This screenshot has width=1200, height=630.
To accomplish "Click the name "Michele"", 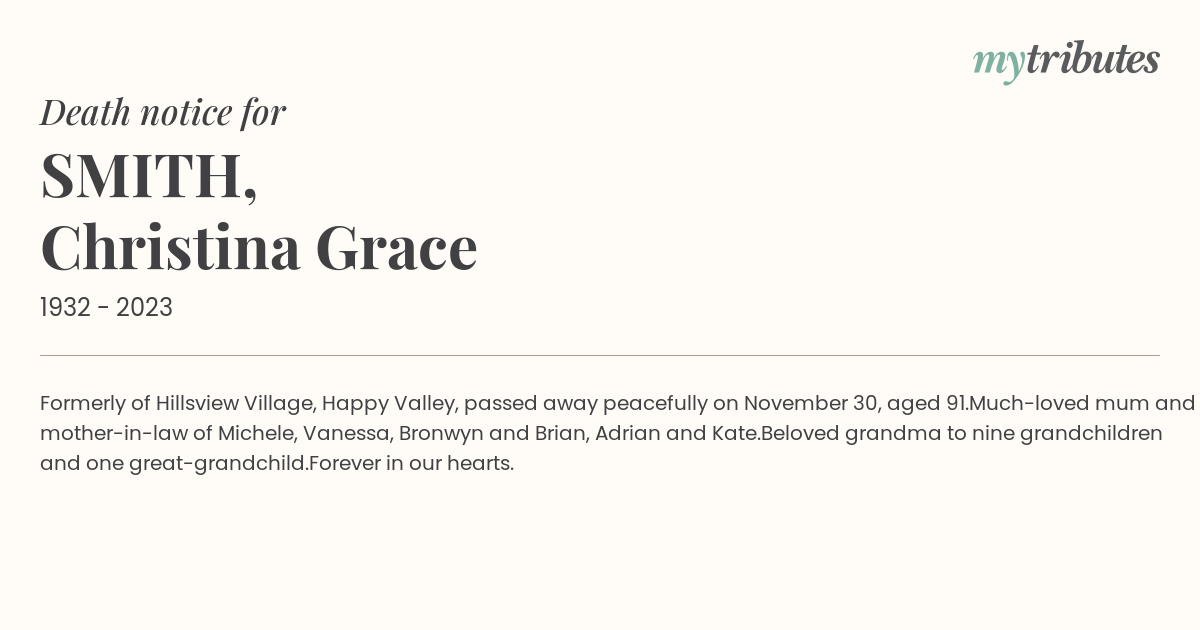I will tap(254, 433).
